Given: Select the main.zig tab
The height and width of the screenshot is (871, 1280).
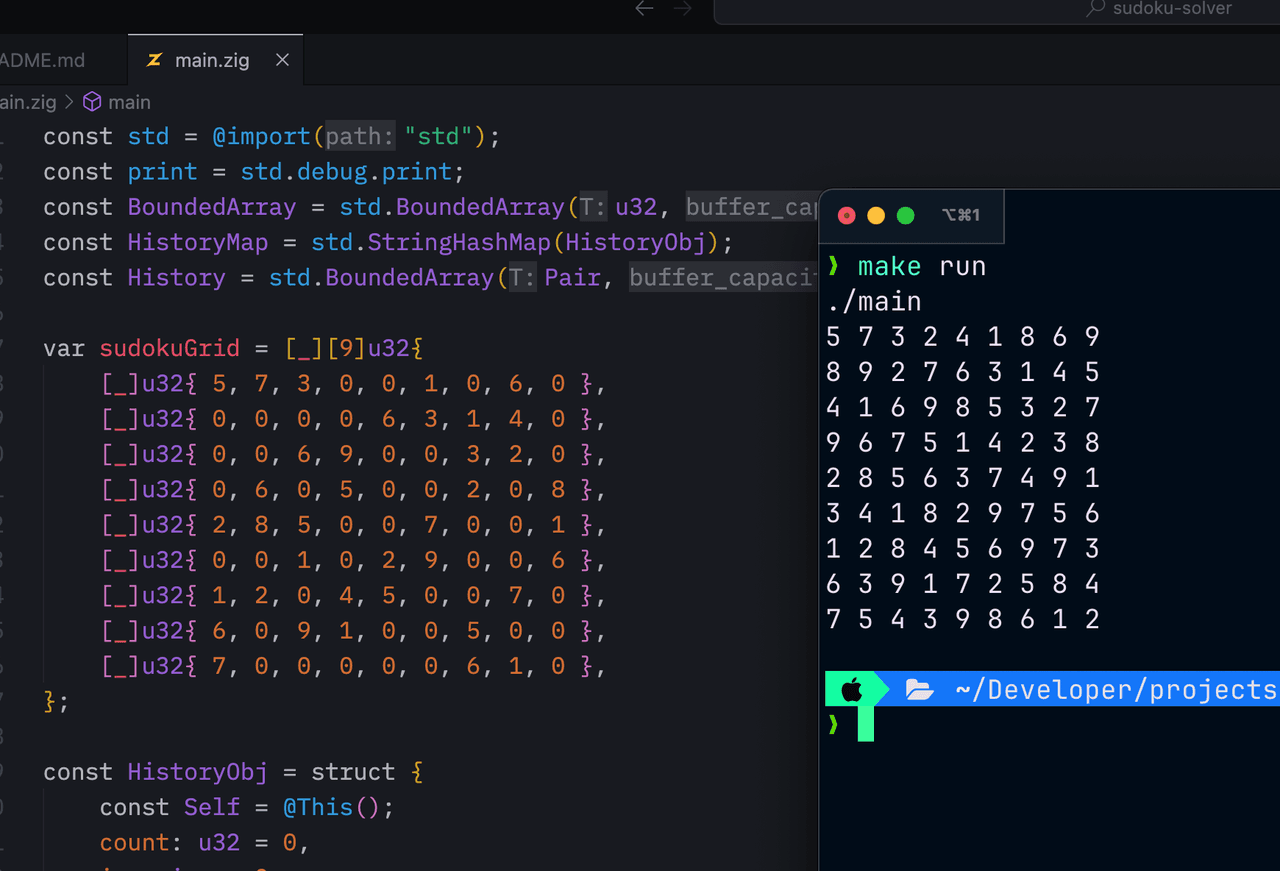Looking at the screenshot, I should coord(211,60).
